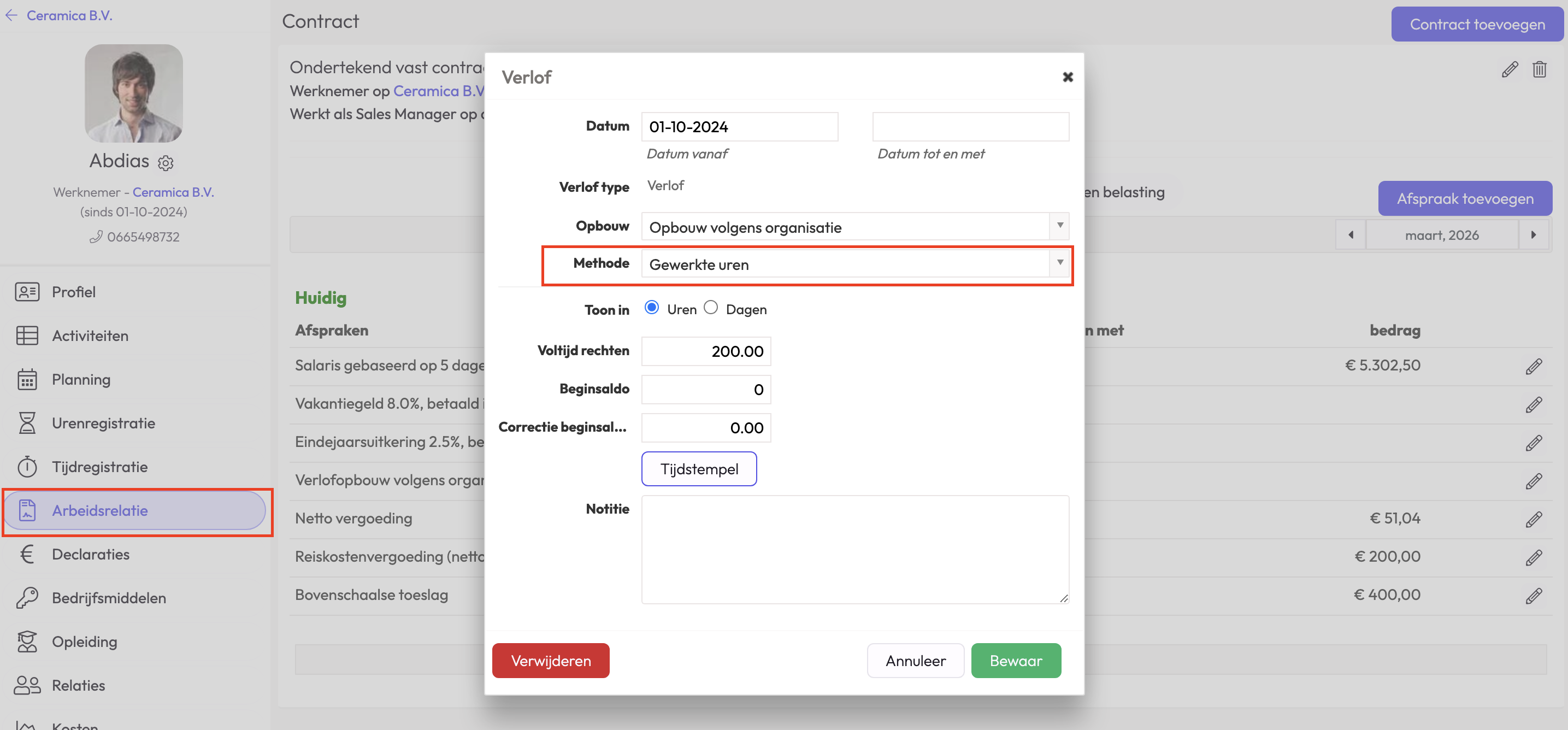Click the gear icon next to Abdias
The width and height of the screenshot is (1568, 730).
point(166,163)
